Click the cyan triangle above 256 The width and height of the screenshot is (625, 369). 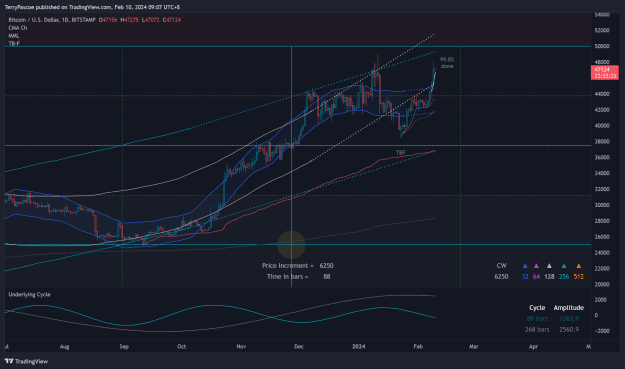click(x=564, y=266)
